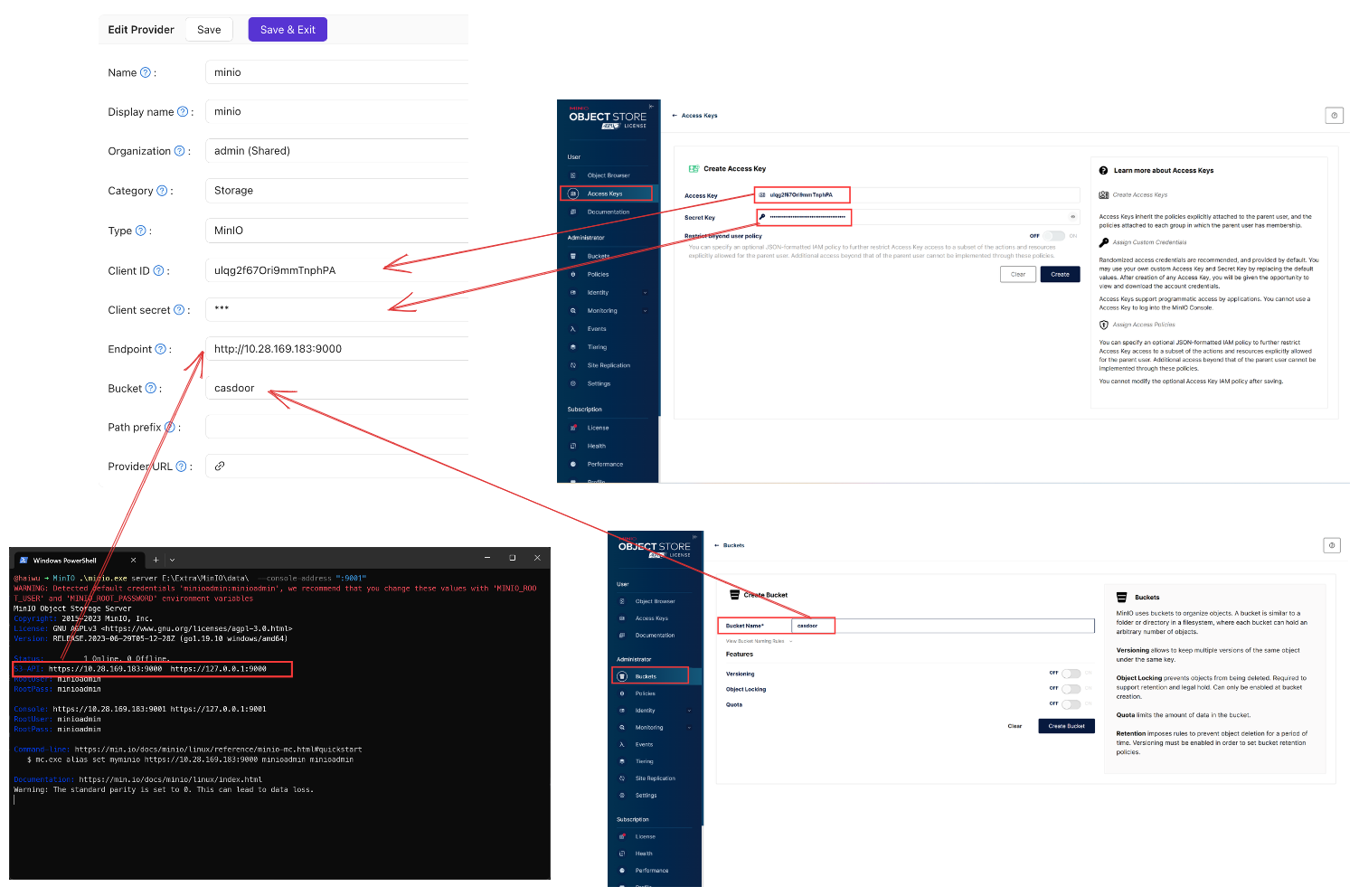Open the Events section in MinIO

595,328
